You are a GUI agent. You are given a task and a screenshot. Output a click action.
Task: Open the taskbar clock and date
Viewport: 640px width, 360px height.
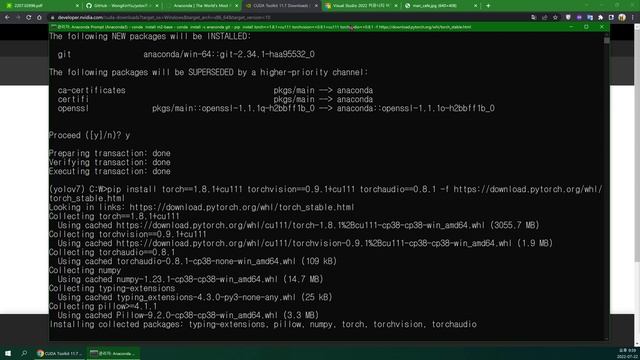tap(627, 353)
